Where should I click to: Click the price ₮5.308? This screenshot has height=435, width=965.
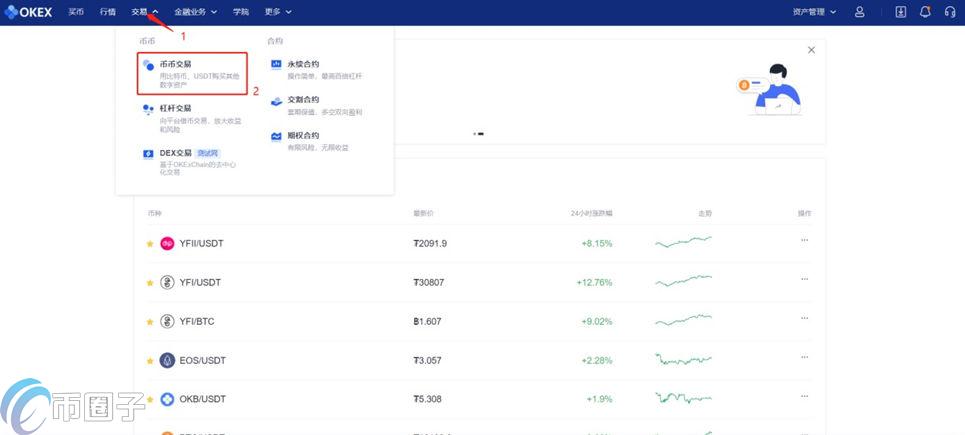427,399
